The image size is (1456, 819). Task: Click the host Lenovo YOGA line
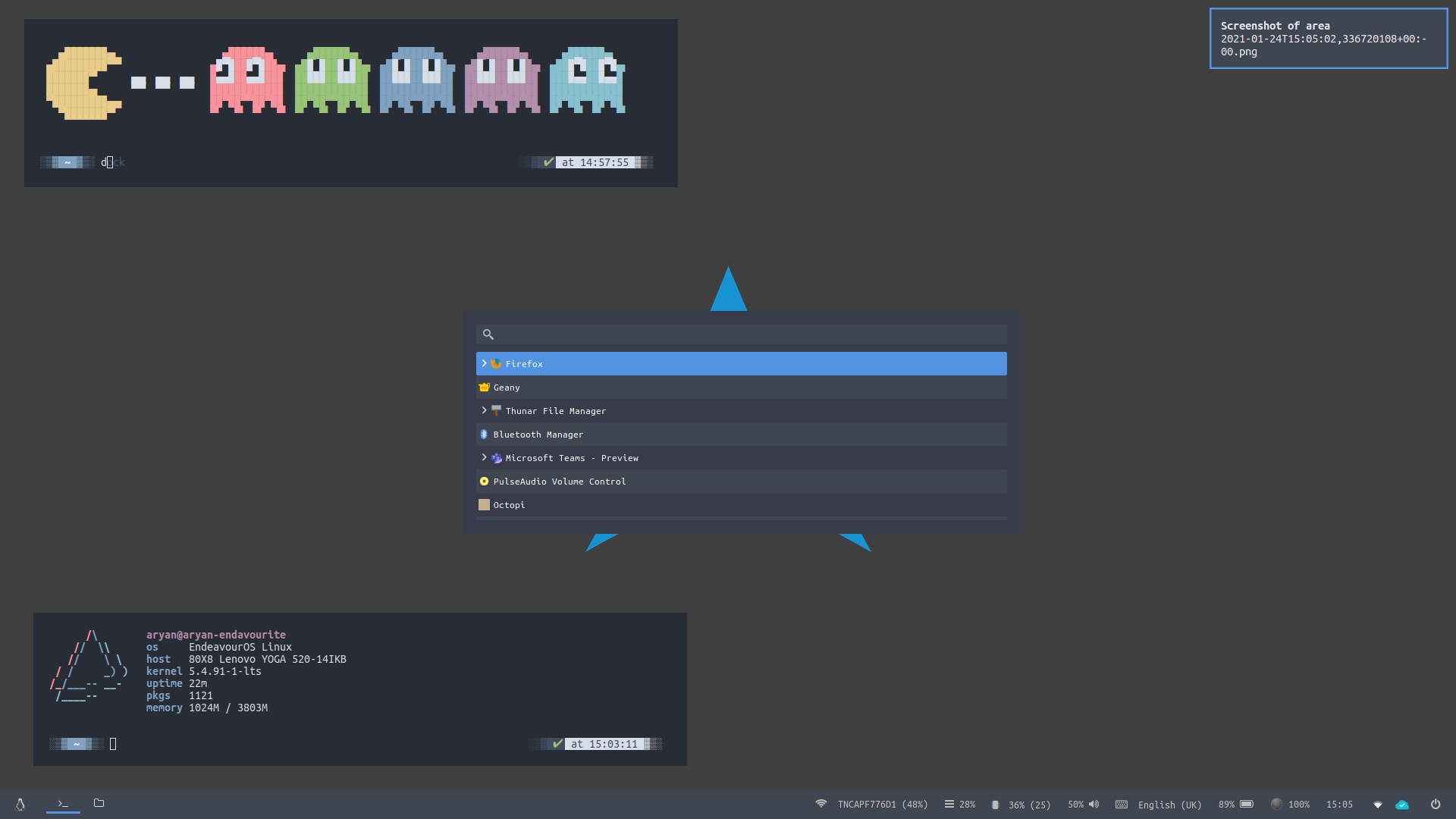coord(246,659)
